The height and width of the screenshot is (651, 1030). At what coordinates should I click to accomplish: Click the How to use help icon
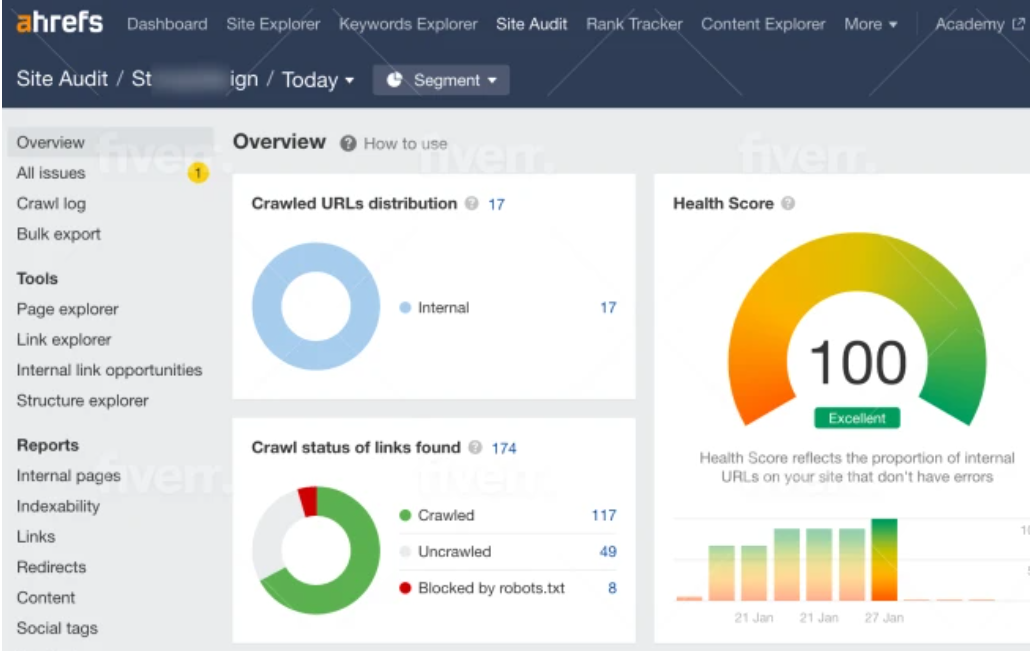pyautogui.click(x=349, y=143)
